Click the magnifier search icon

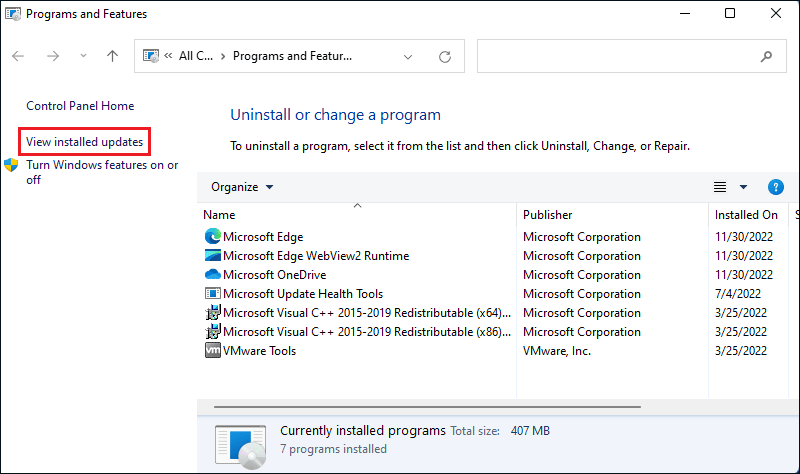(766, 56)
